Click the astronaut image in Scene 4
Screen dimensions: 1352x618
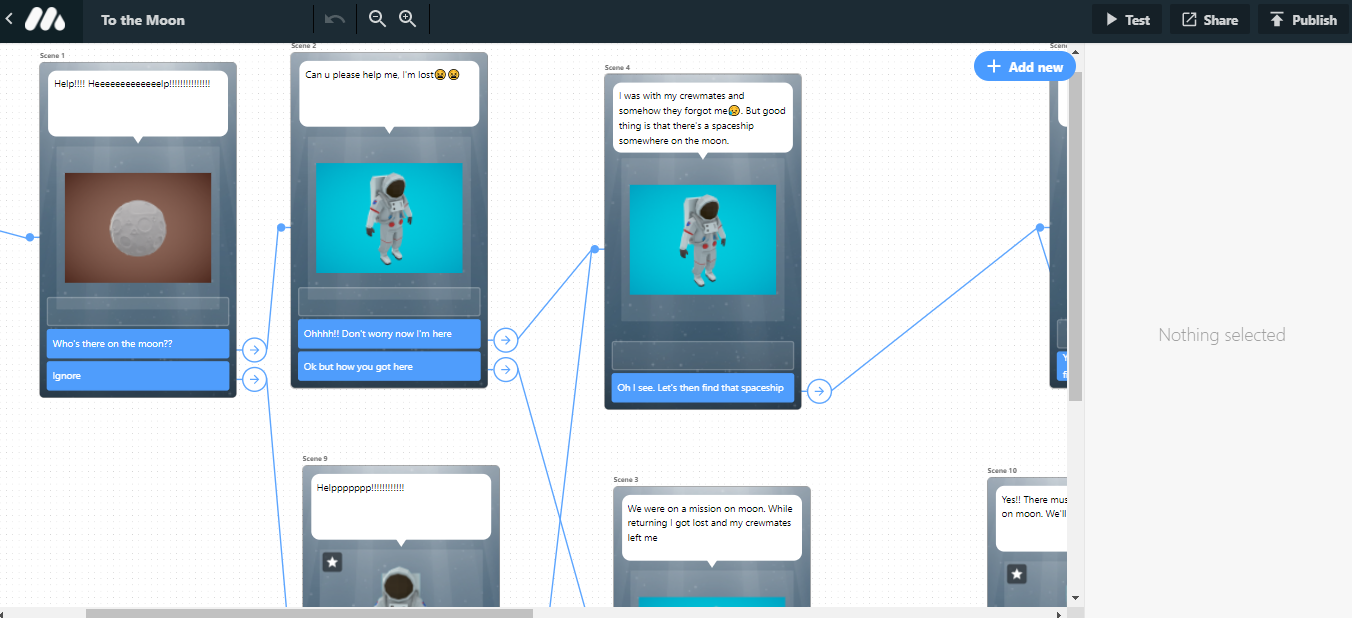(703, 240)
